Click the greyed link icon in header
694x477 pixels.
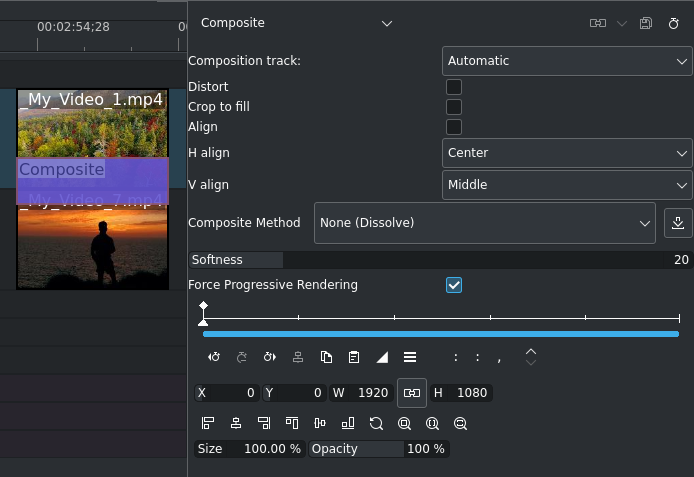pyautogui.click(x=598, y=23)
